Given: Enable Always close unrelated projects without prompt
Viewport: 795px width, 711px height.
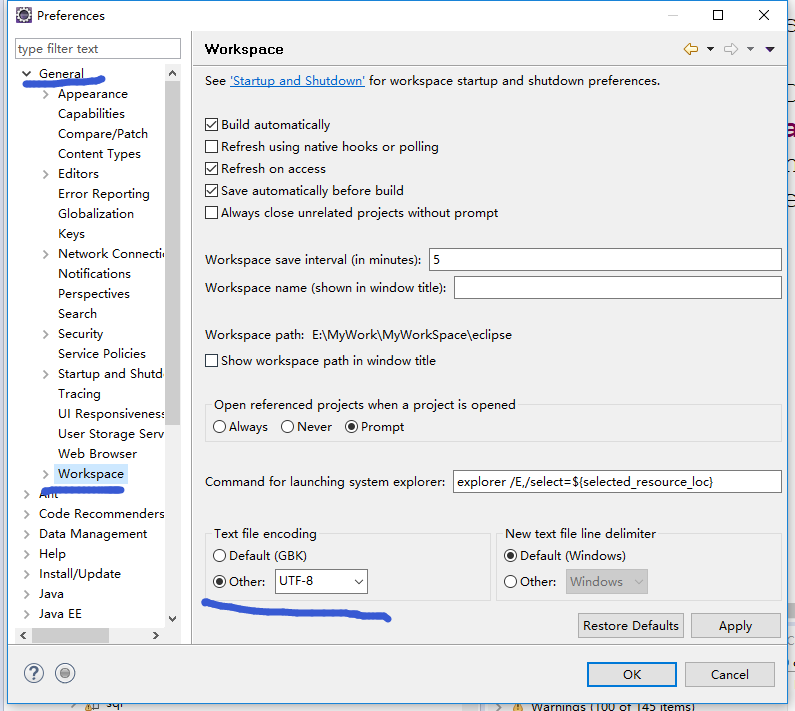Looking at the screenshot, I should pyautogui.click(x=211, y=212).
